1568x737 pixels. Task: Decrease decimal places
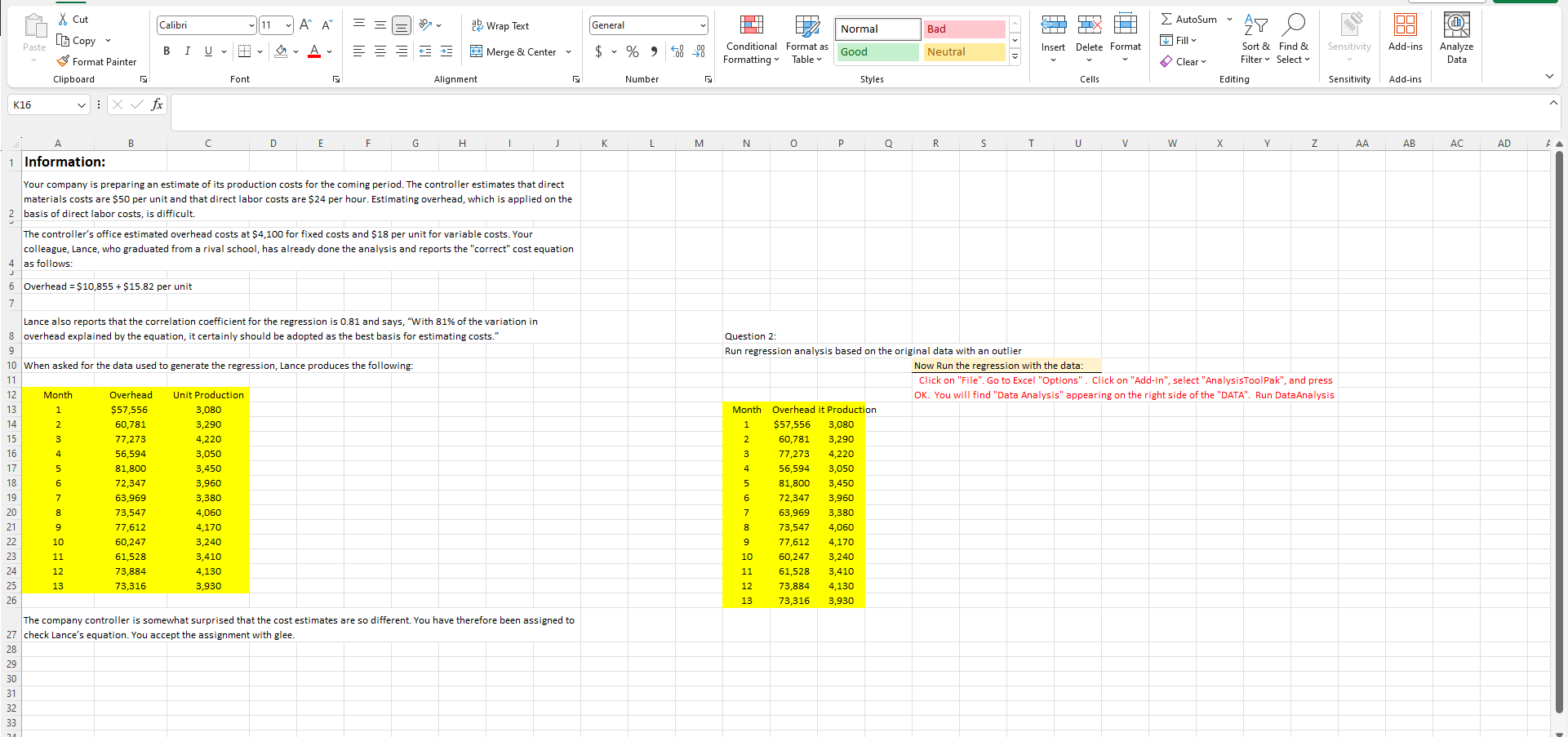(700, 51)
